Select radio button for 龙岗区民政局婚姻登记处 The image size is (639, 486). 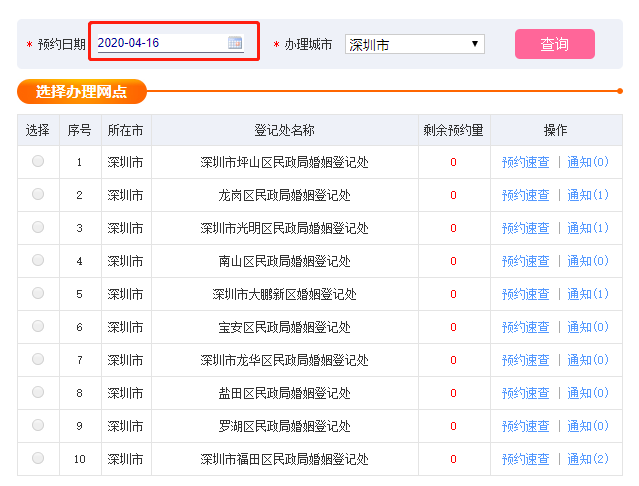38,194
